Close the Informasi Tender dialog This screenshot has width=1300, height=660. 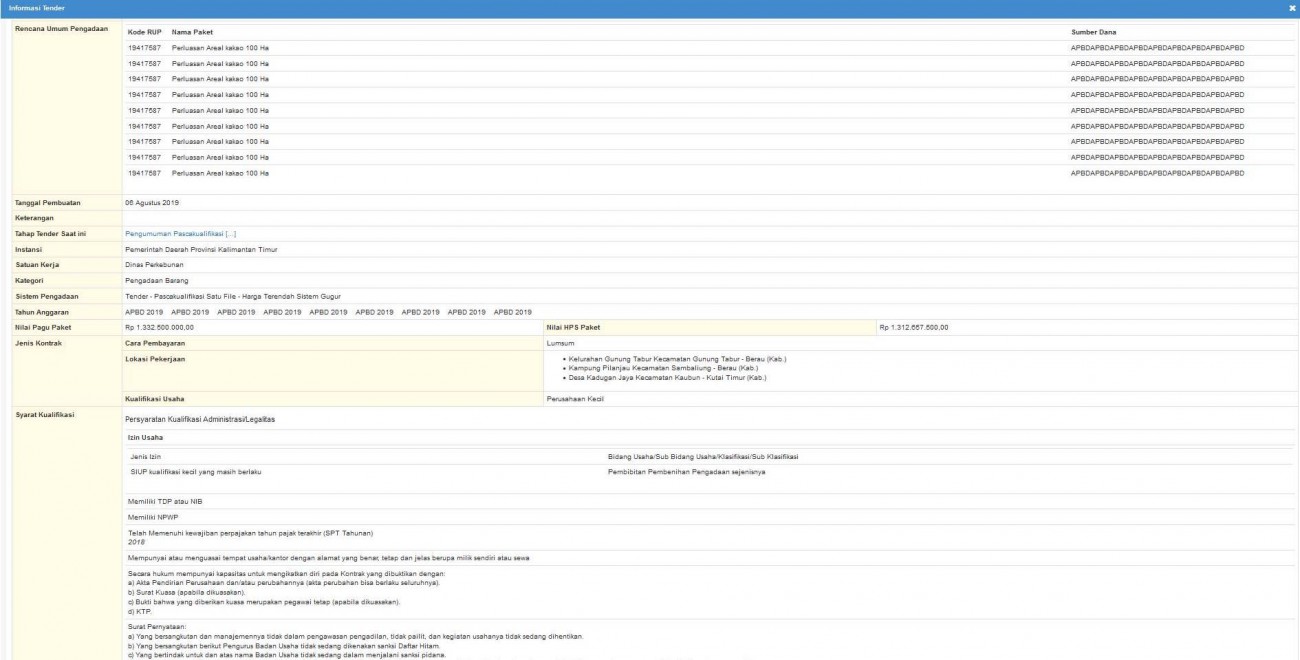click(1292, 8)
